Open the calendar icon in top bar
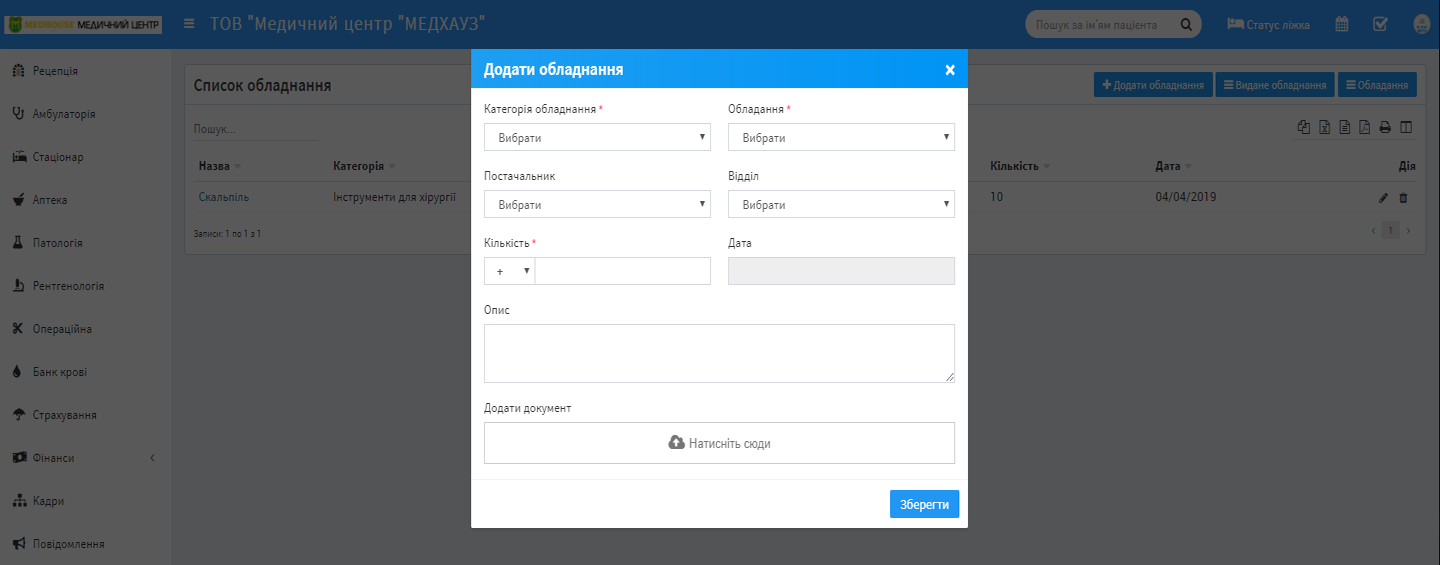 click(1343, 24)
